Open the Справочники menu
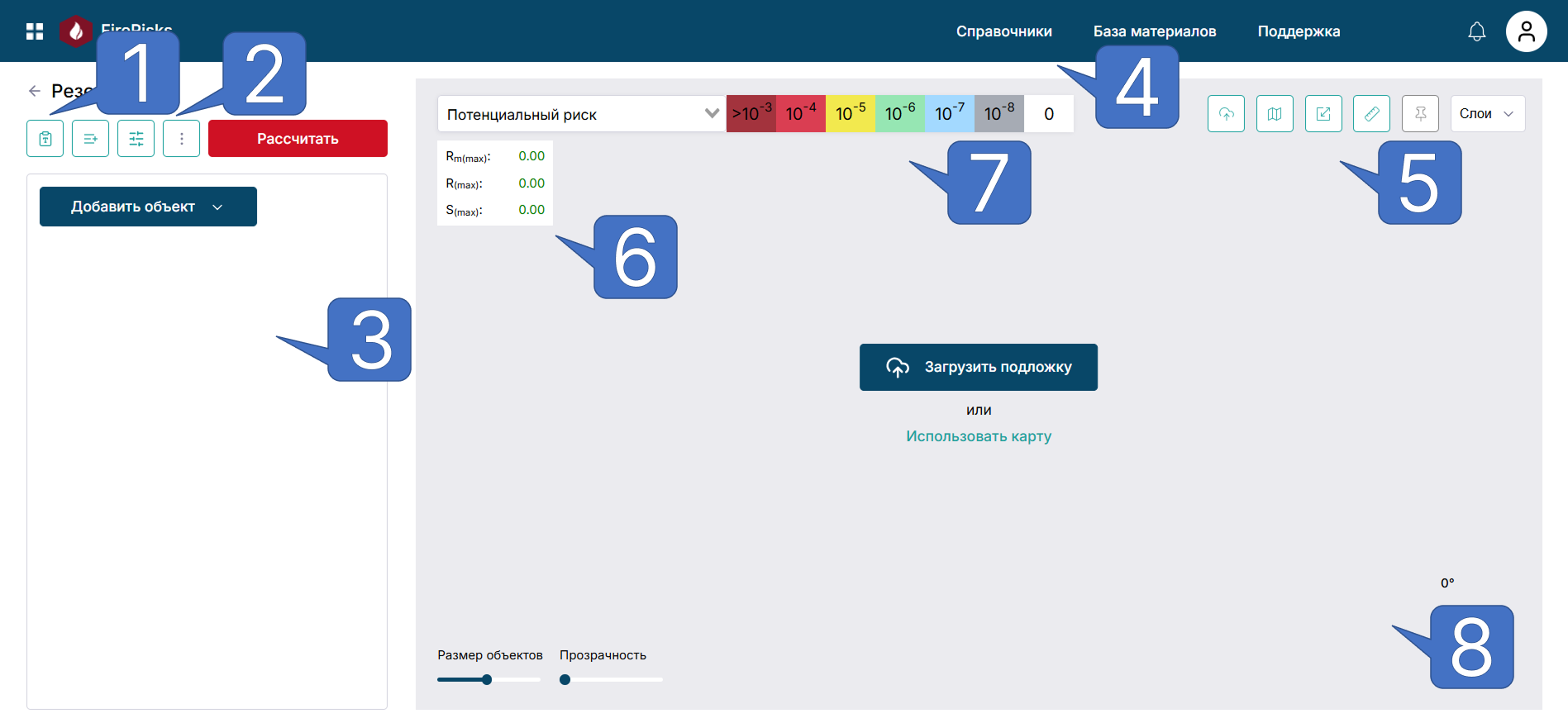 coord(1004,31)
